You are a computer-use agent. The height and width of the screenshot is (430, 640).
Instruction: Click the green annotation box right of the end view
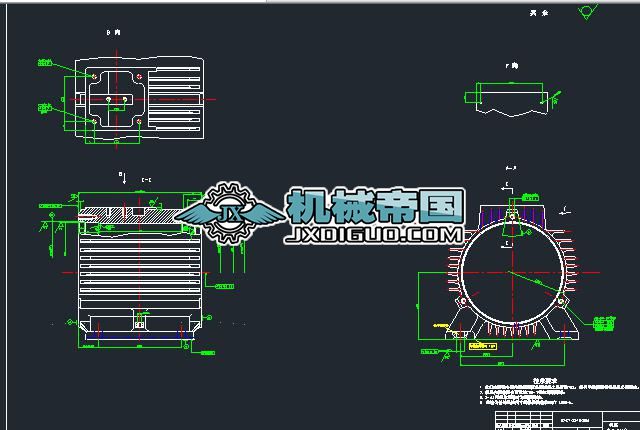point(604,324)
